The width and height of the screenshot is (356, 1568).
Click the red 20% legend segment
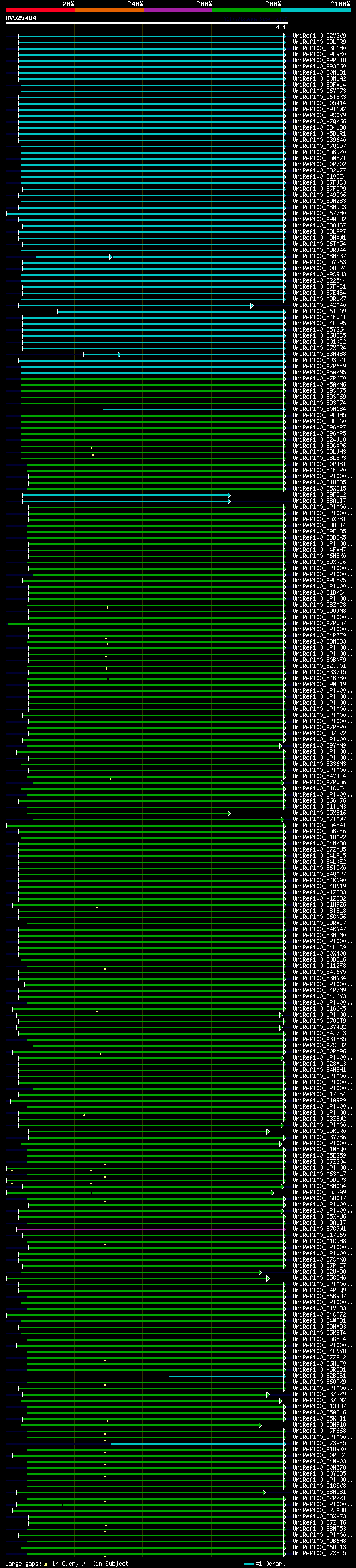39,10
